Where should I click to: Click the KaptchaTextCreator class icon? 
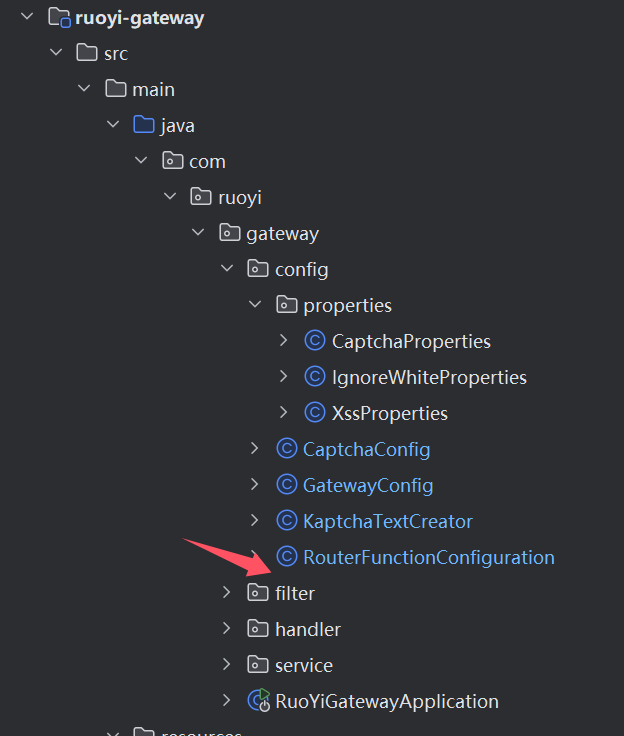point(287,521)
